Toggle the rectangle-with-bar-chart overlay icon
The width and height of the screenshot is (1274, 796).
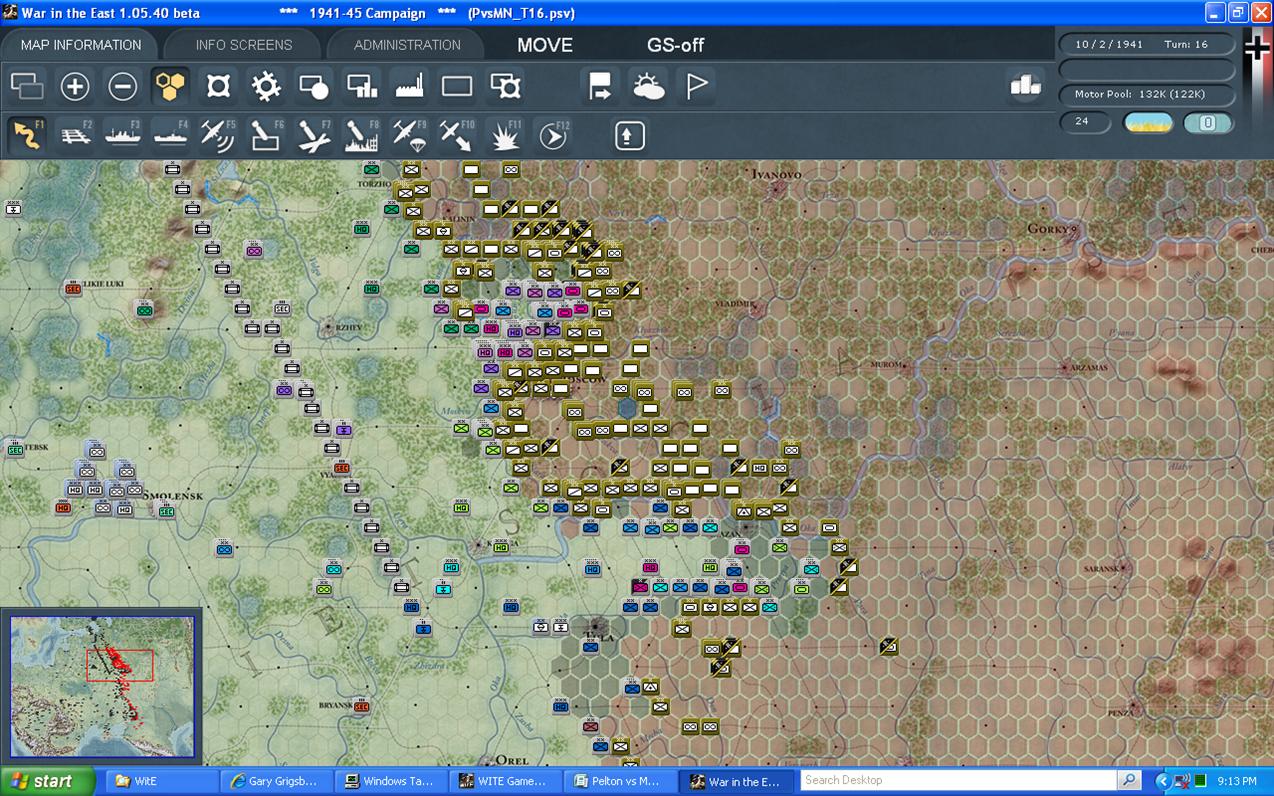tap(361, 86)
